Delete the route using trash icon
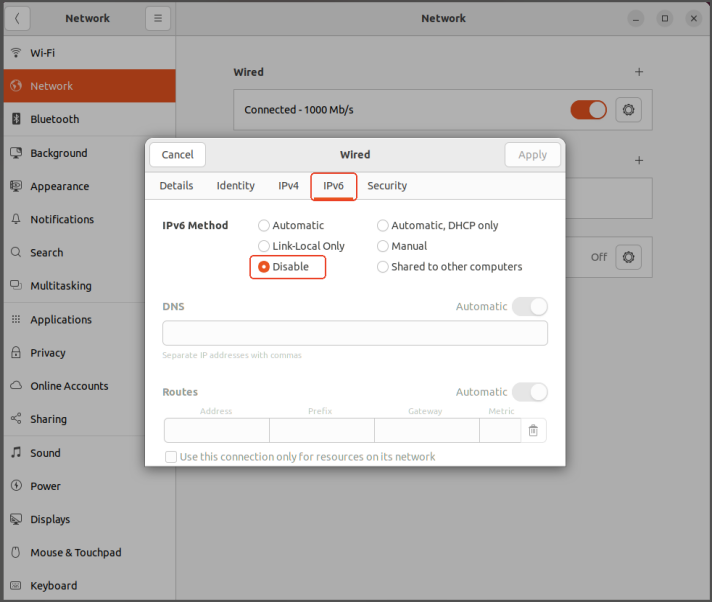The height and width of the screenshot is (602, 713). [533, 430]
